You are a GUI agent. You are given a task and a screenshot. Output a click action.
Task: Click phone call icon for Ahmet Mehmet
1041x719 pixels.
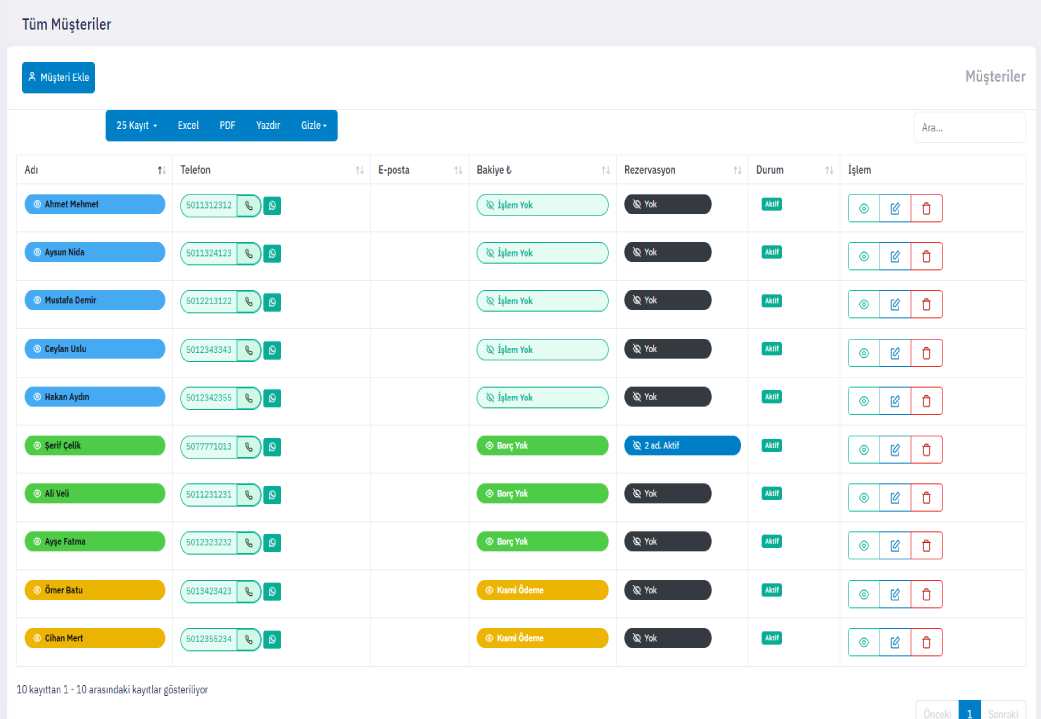[x=248, y=205]
